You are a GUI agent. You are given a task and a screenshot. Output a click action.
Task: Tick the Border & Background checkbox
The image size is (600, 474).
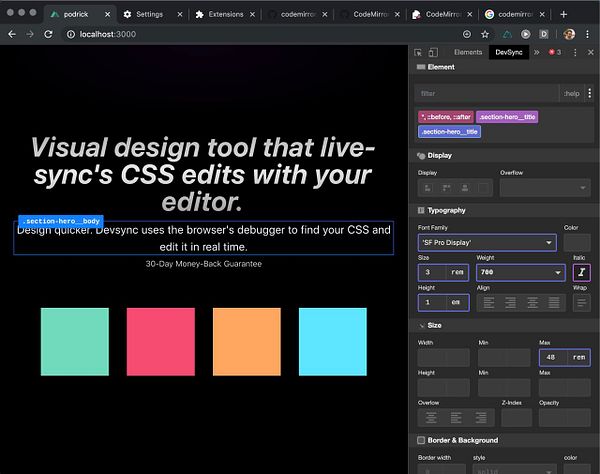click(x=421, y=440)
